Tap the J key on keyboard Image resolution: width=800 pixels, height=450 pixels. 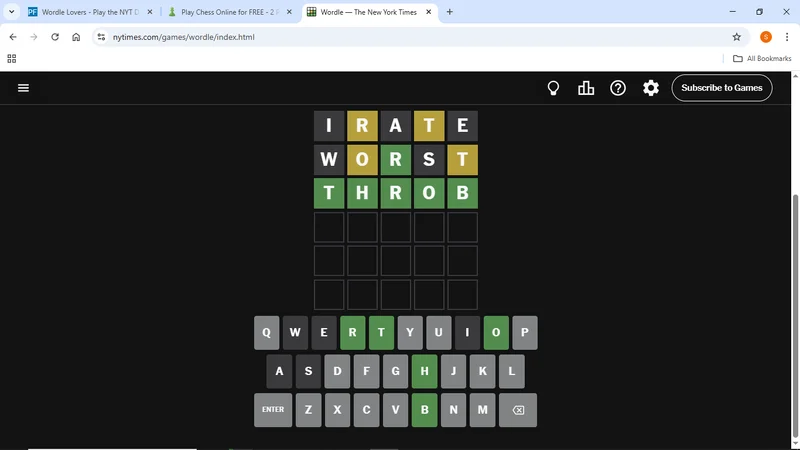pos(454,371)
